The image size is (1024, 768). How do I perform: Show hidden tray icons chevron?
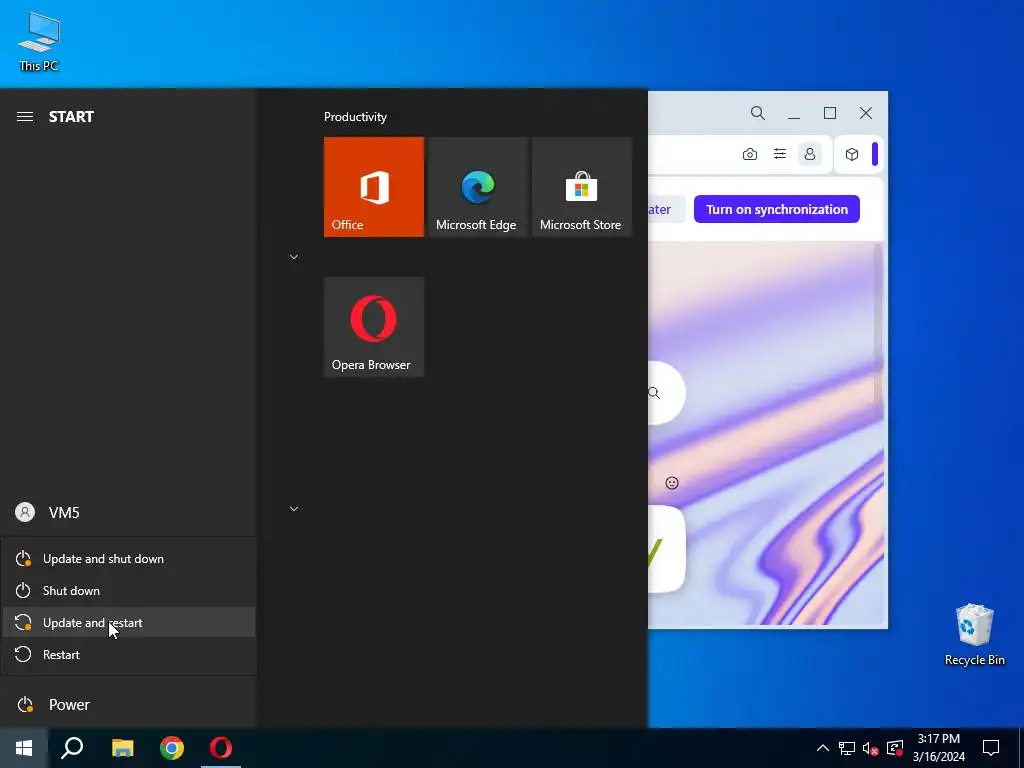coord(823,748)
